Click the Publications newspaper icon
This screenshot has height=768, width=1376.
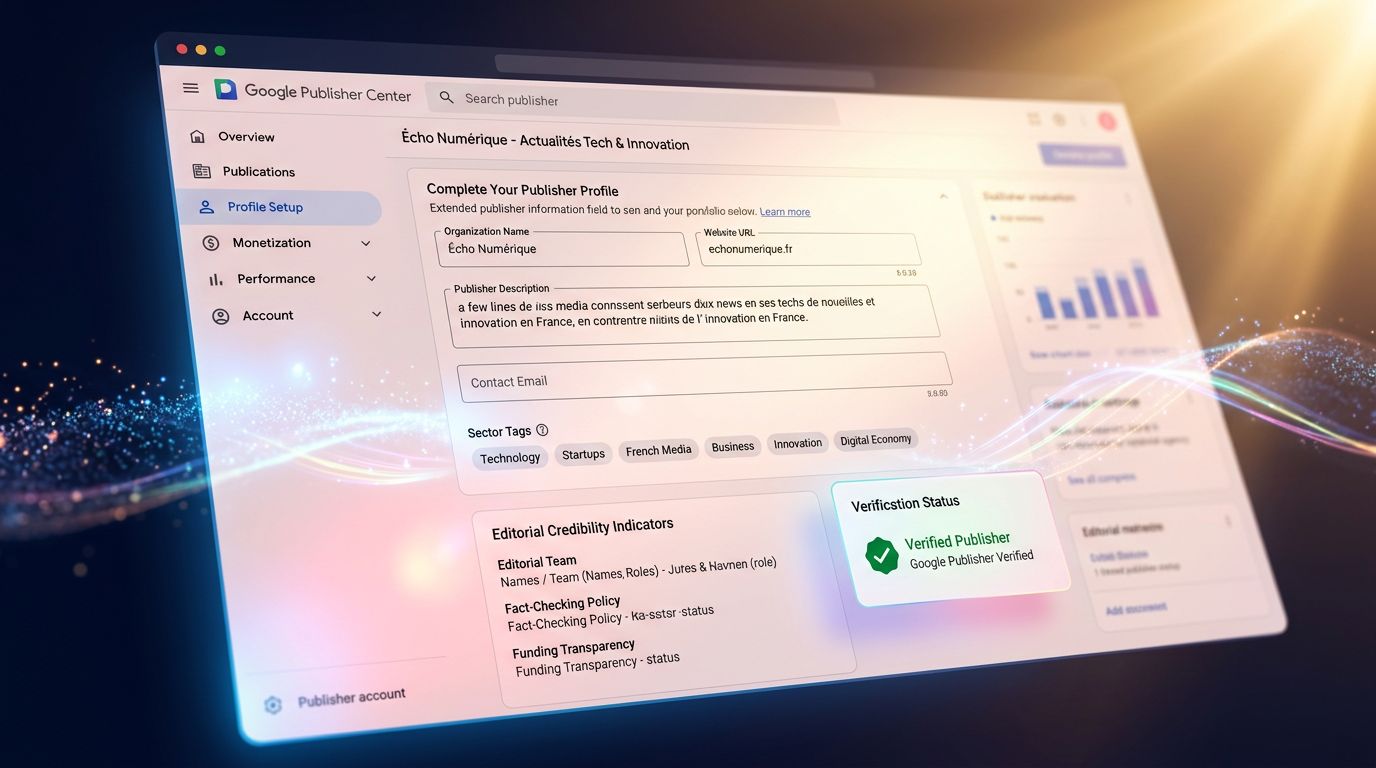202,171
